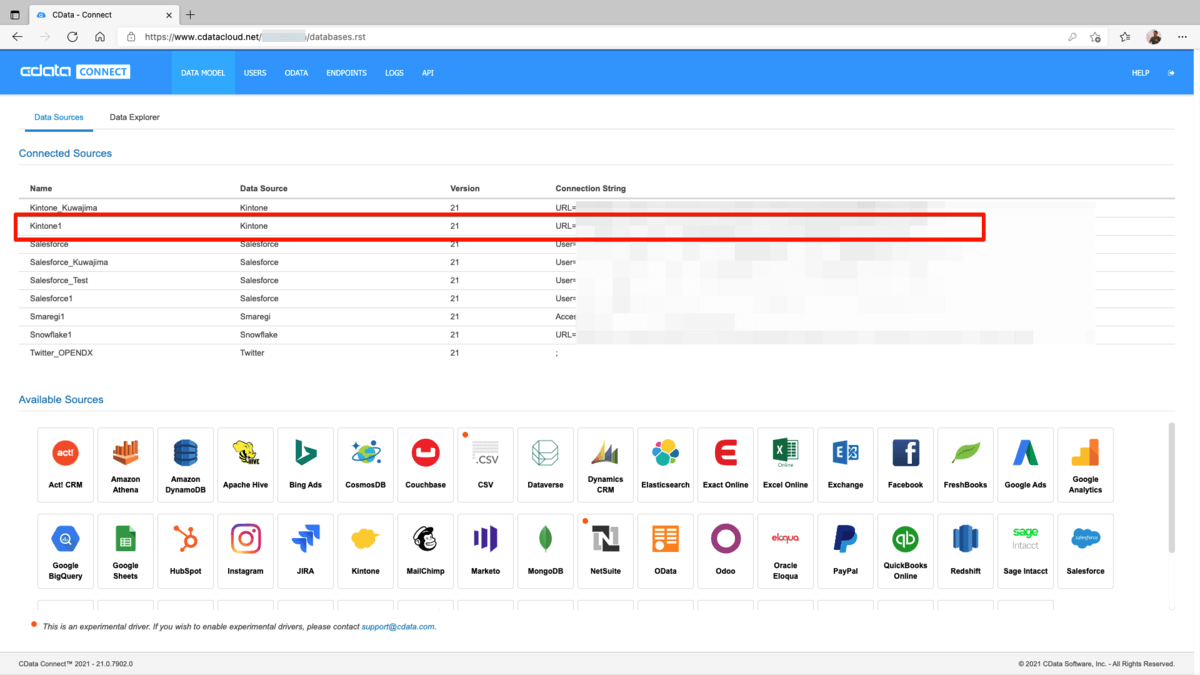Viewport: 1200px width, 675px height.
Task: Select Elasticsearch data source
Action: click(x=665, y=465)
